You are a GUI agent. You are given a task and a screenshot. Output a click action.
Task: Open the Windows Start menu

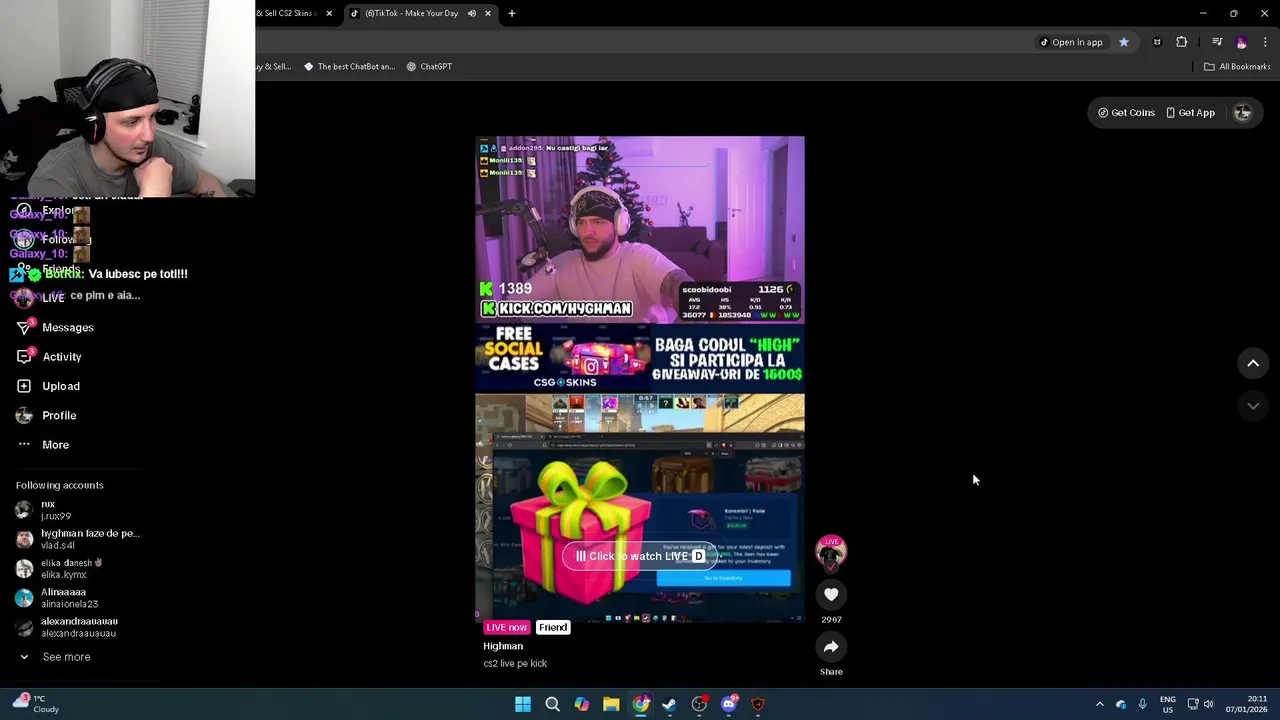pos(523,704)
